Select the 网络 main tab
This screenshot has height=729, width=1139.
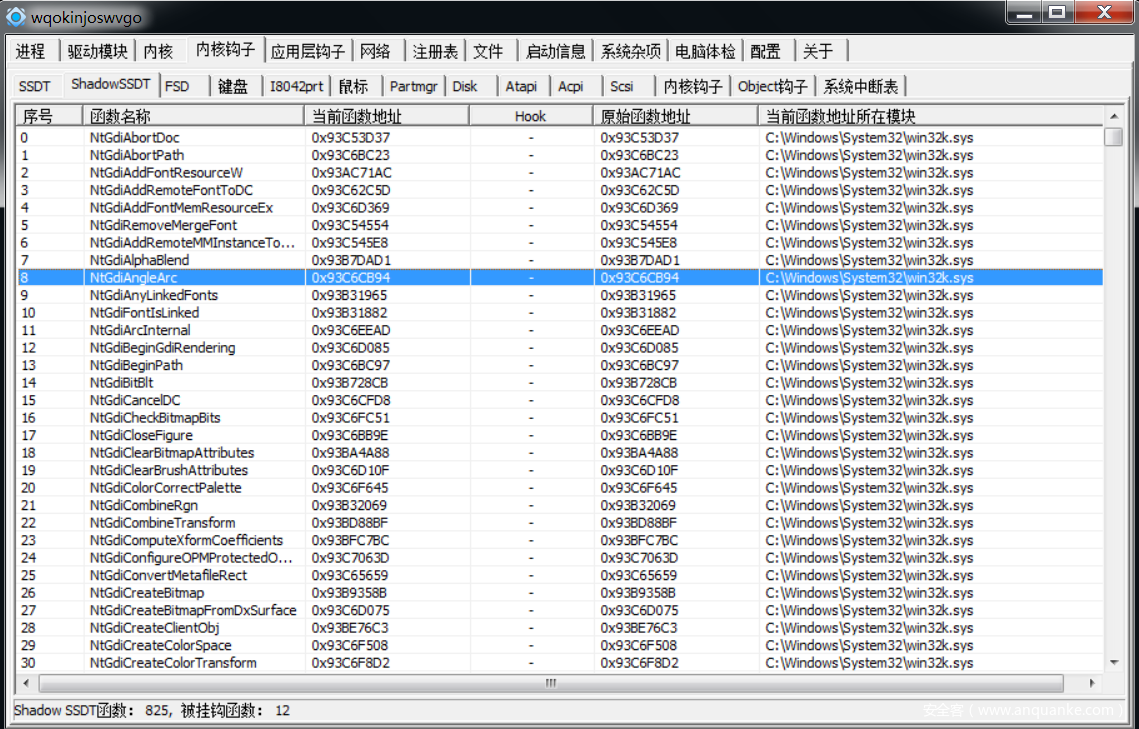[376, 51]
